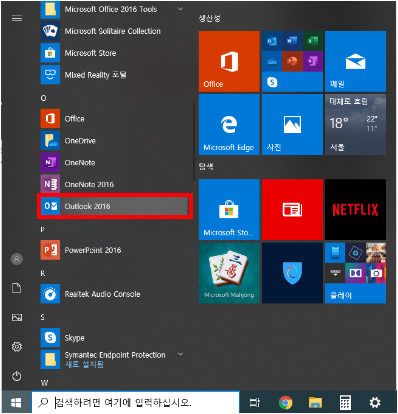Open Google Chrome from the taskbar

coord(285,403)
